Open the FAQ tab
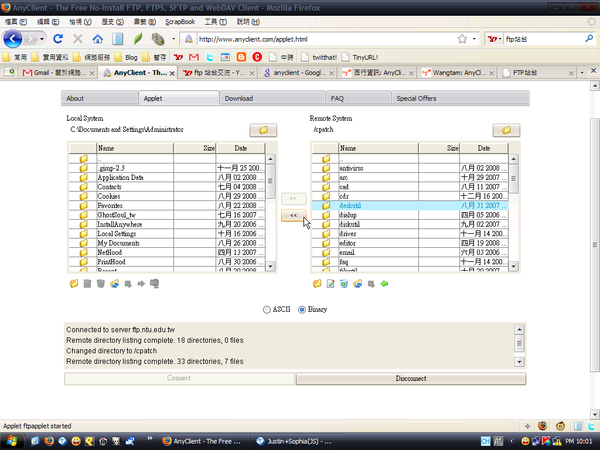Image resolution: width=600 pixels, height=450 pixels. [x=358, y=98]
